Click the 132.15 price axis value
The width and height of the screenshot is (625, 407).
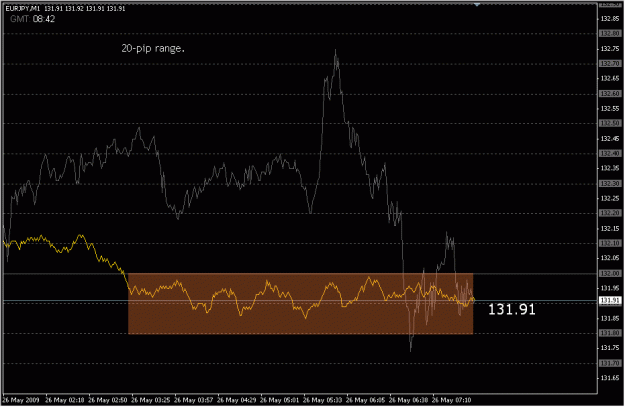tap(610, 228)
